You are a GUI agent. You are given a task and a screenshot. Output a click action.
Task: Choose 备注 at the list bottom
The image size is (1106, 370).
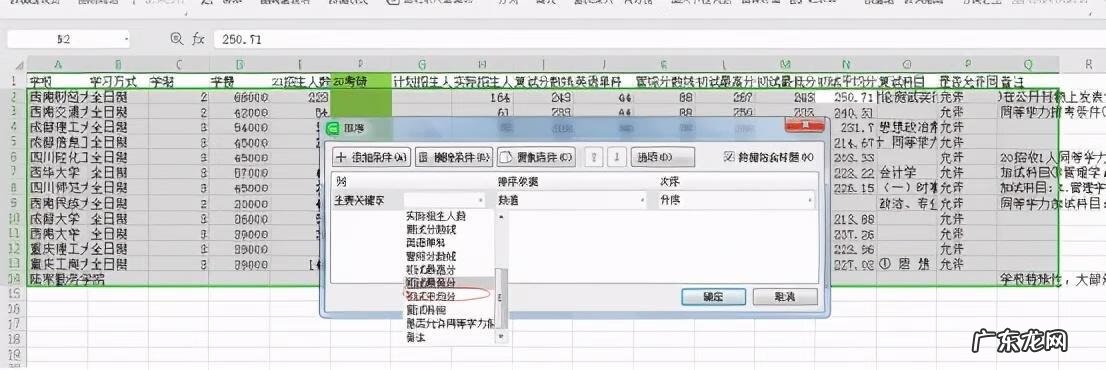(416, 337)
